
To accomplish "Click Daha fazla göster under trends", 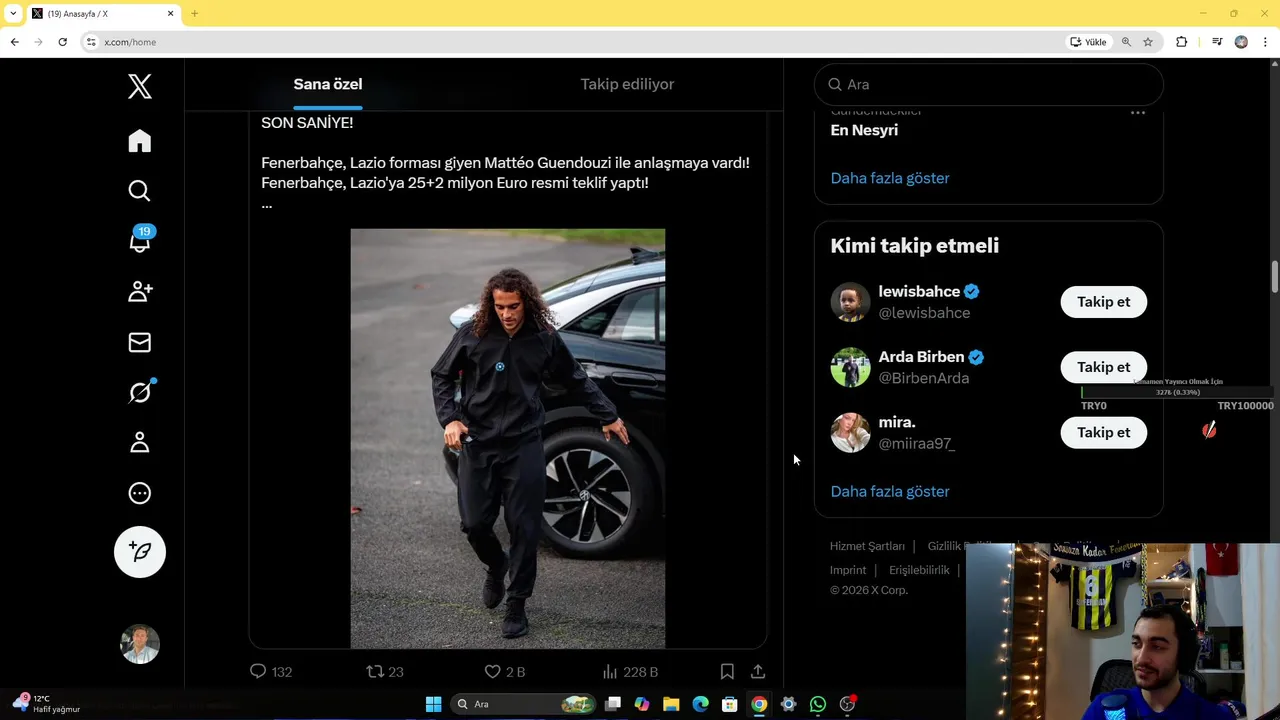I will tap(890, 178).
